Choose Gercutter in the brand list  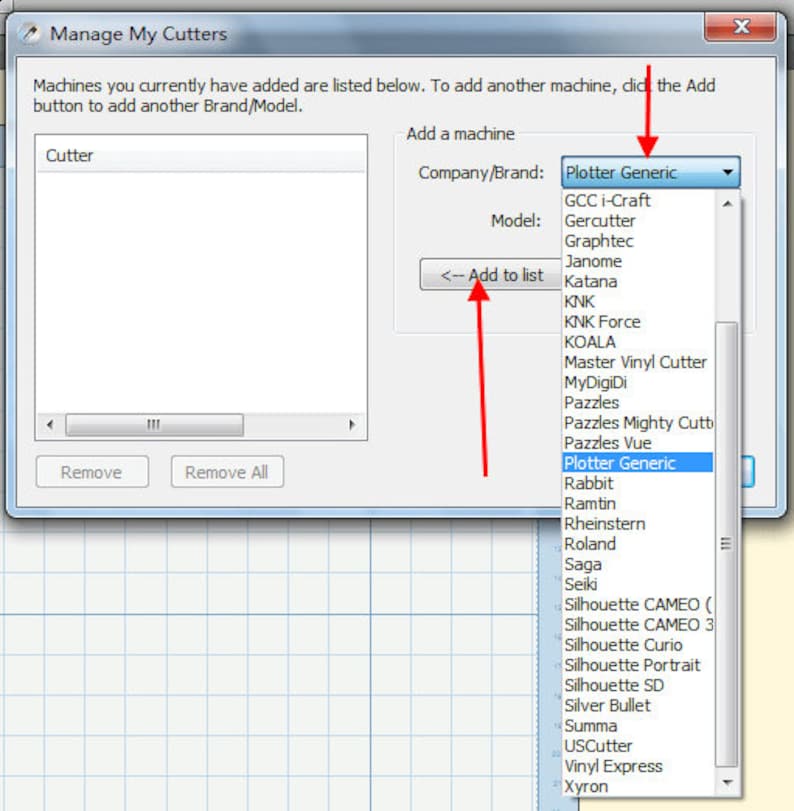[x=638, y=220]
